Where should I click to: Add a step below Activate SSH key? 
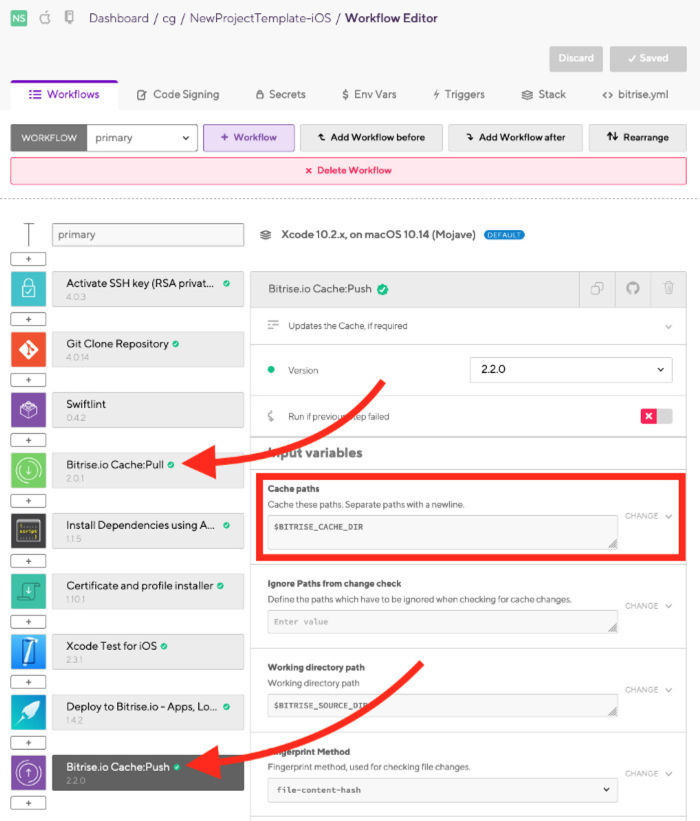click(28, 319)
